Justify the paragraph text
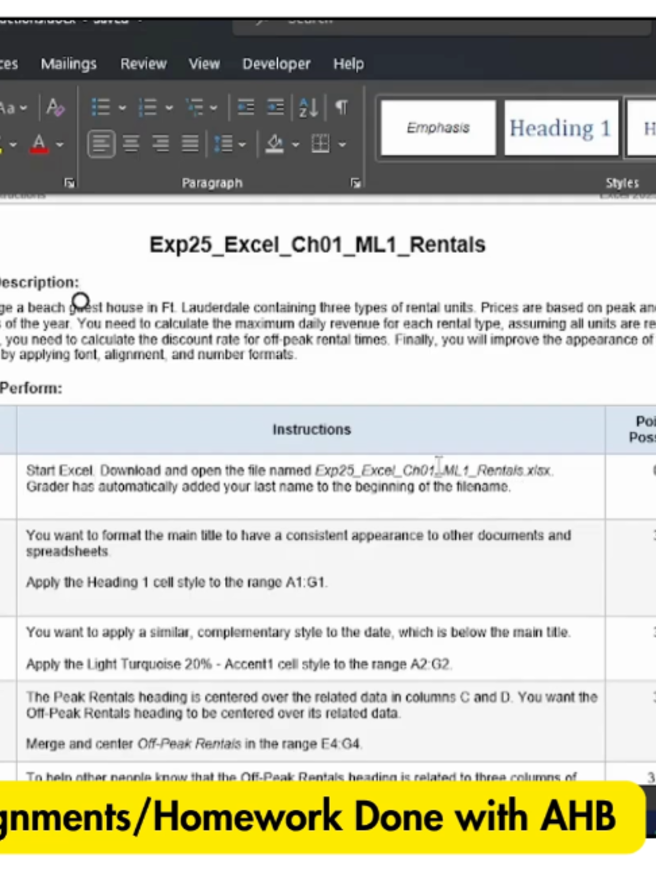 189,144
